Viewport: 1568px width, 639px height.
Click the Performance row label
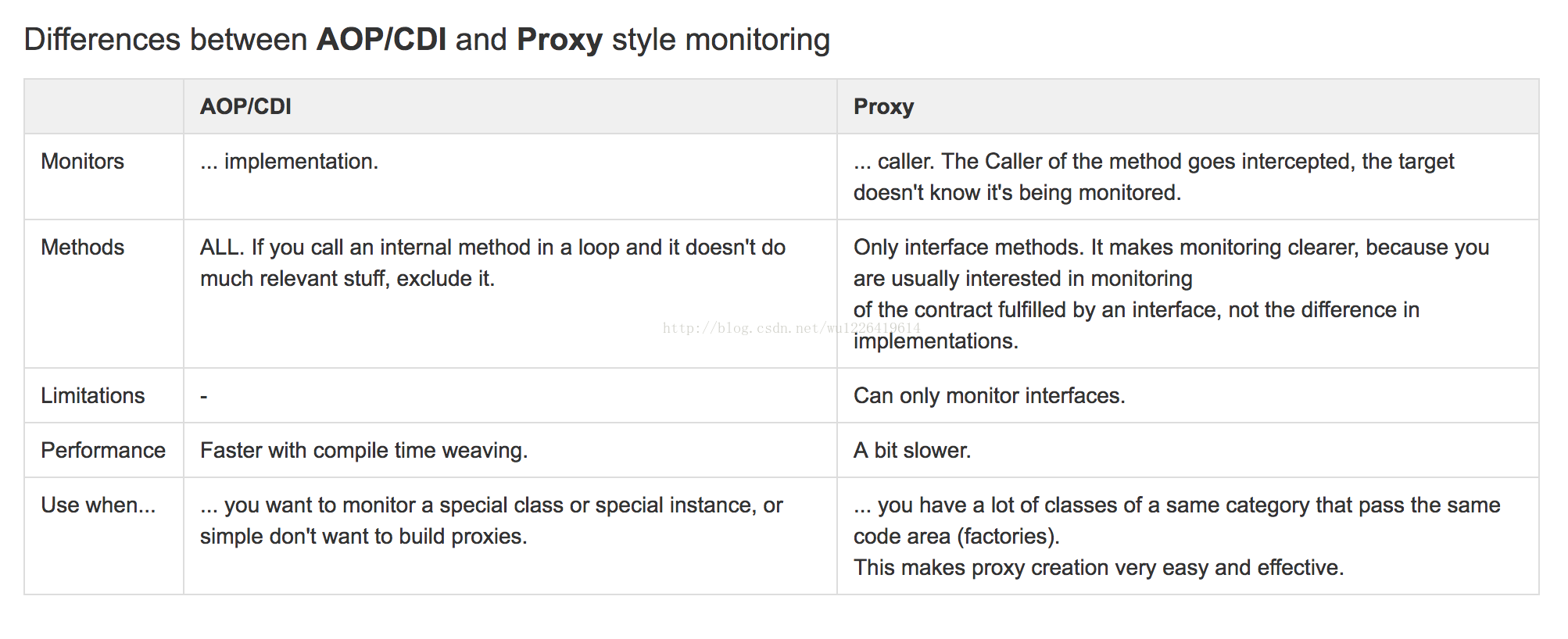pos(103,450)
